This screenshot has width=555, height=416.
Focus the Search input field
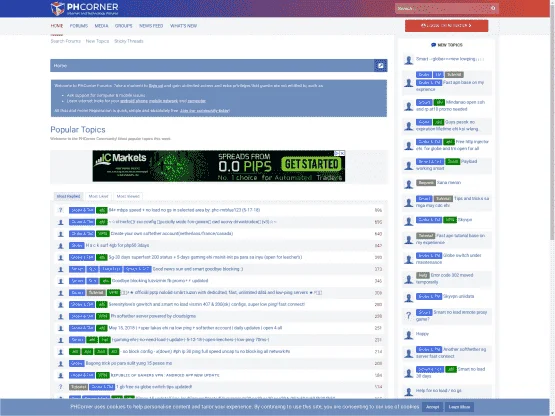tap(442, 8)
